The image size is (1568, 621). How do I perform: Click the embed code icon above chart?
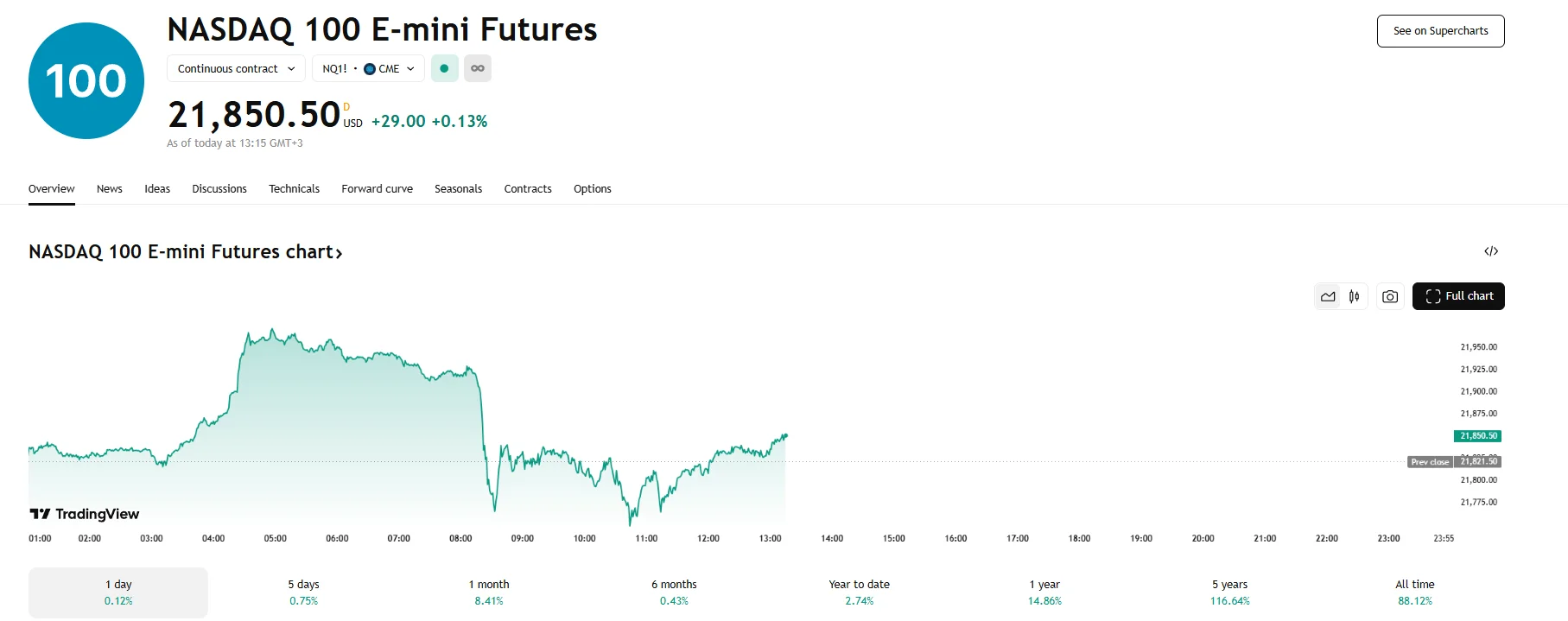coord(1491,251)
